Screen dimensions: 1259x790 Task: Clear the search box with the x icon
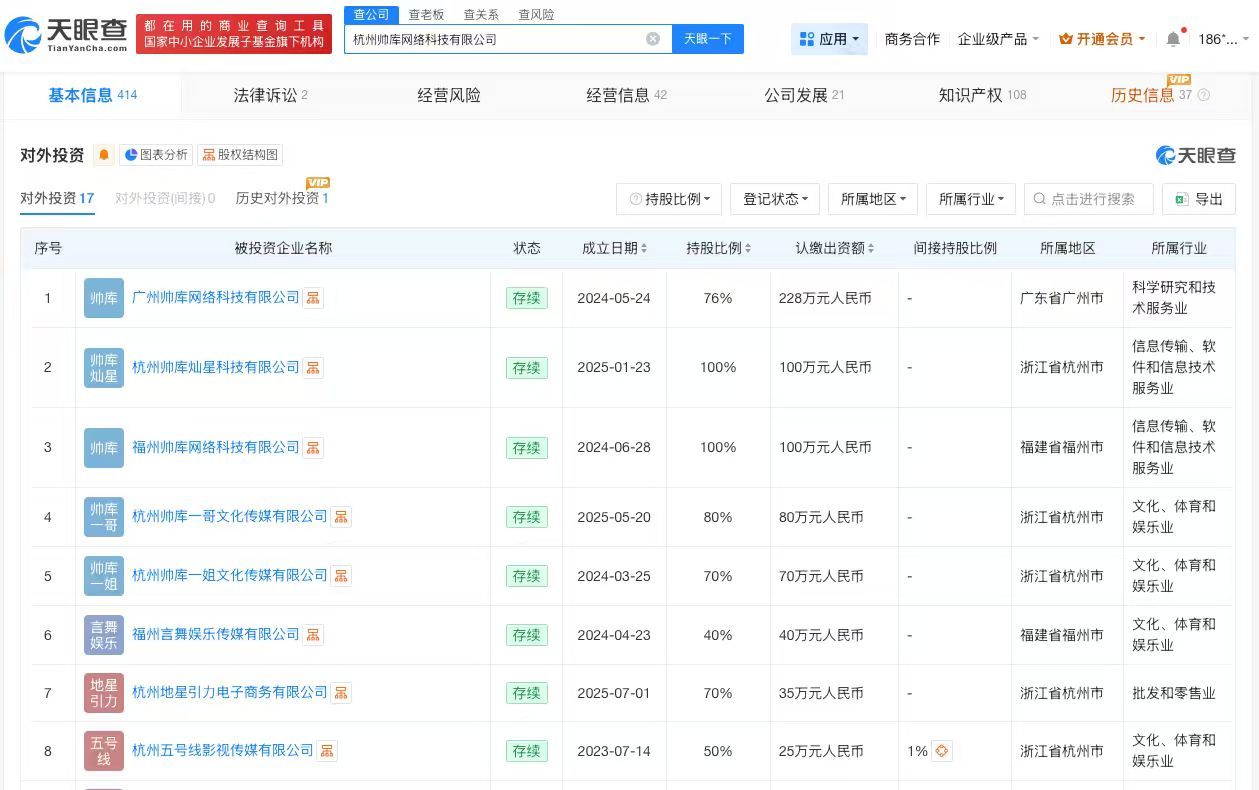click(x=653, y=39)
